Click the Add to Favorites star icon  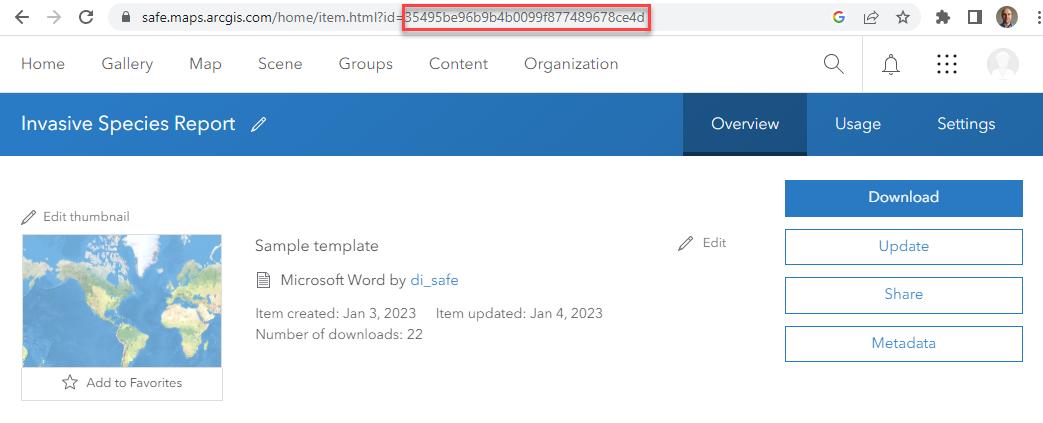point(70,382)
